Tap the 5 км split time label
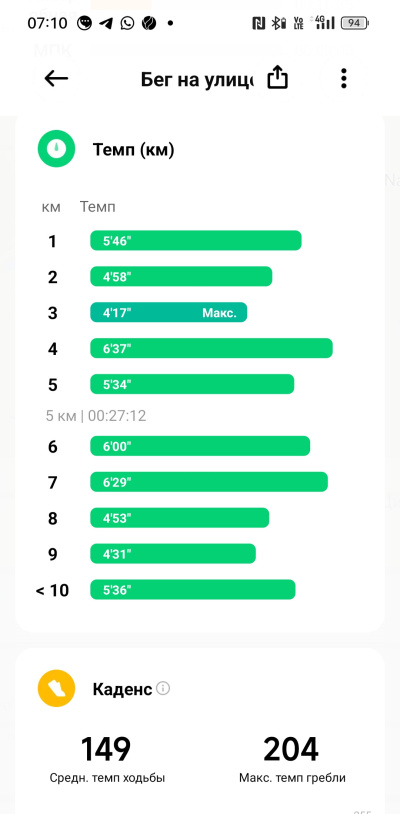This screenshot has width=400, height=814. pos(96,416)
